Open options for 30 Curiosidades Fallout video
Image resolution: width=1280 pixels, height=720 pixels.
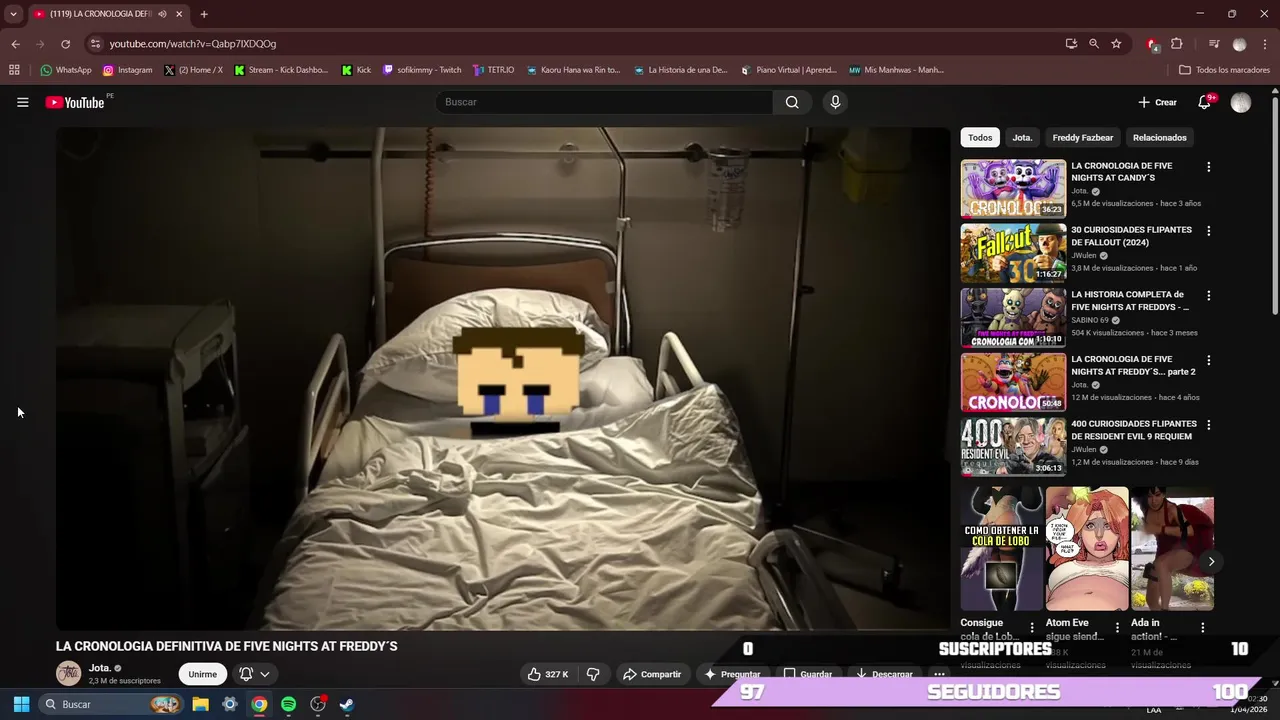(x=1208, y=231)
